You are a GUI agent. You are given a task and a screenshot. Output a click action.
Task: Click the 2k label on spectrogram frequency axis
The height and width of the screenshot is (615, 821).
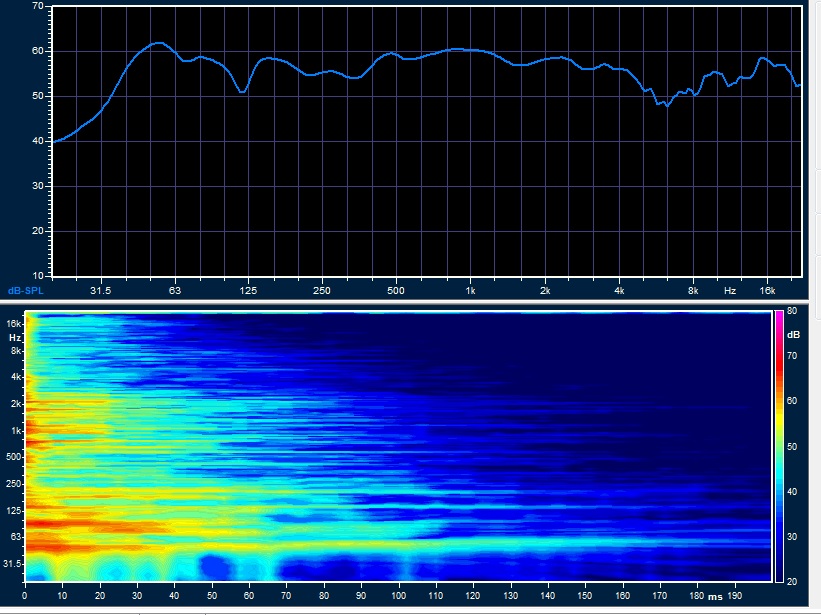pyautogui.click(x=16, y=404)
